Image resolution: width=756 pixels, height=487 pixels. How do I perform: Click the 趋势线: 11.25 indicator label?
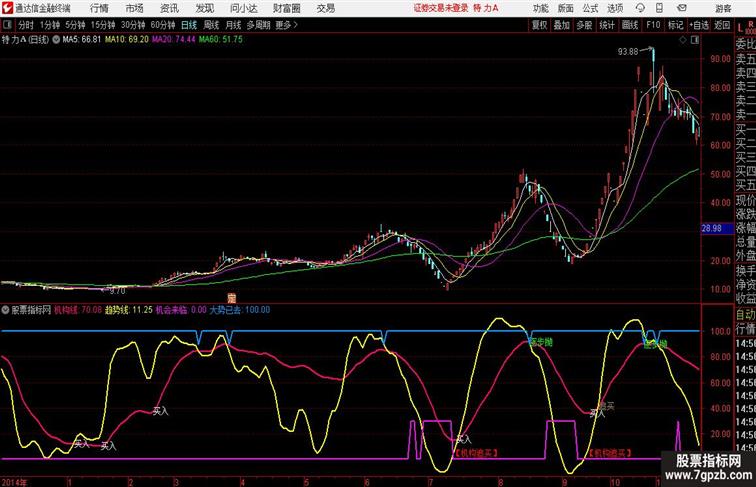tap(129, 310)
